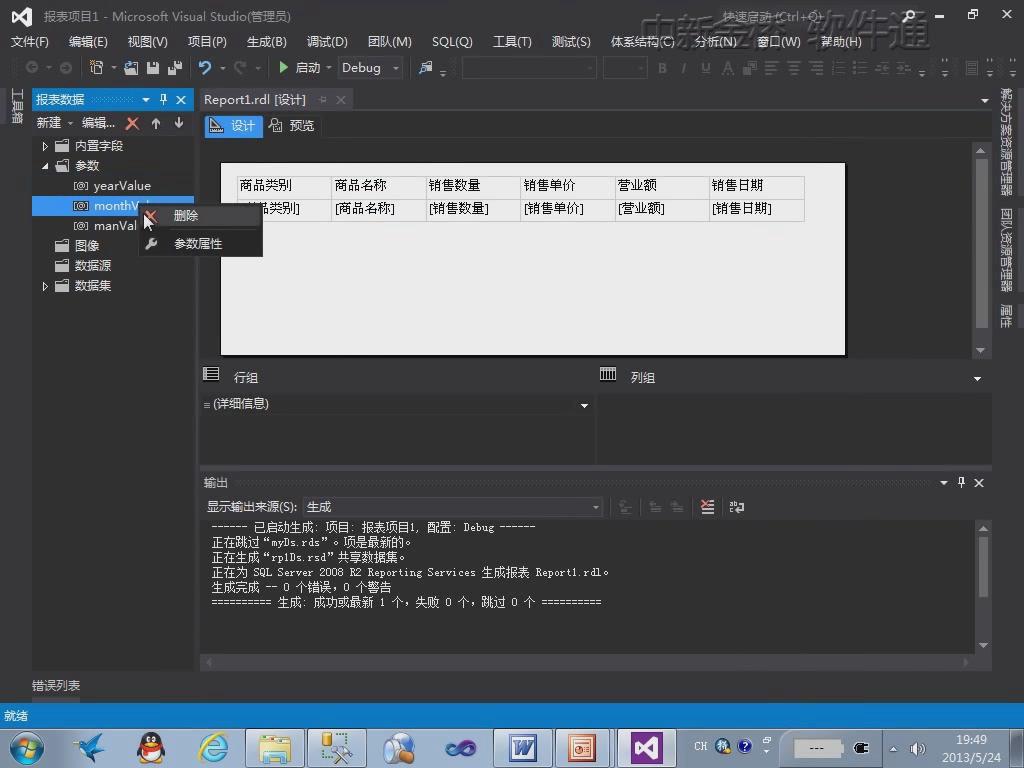1024x768 pixels.
Task: Click the Column Groups icon
Action: pos(608,374)
